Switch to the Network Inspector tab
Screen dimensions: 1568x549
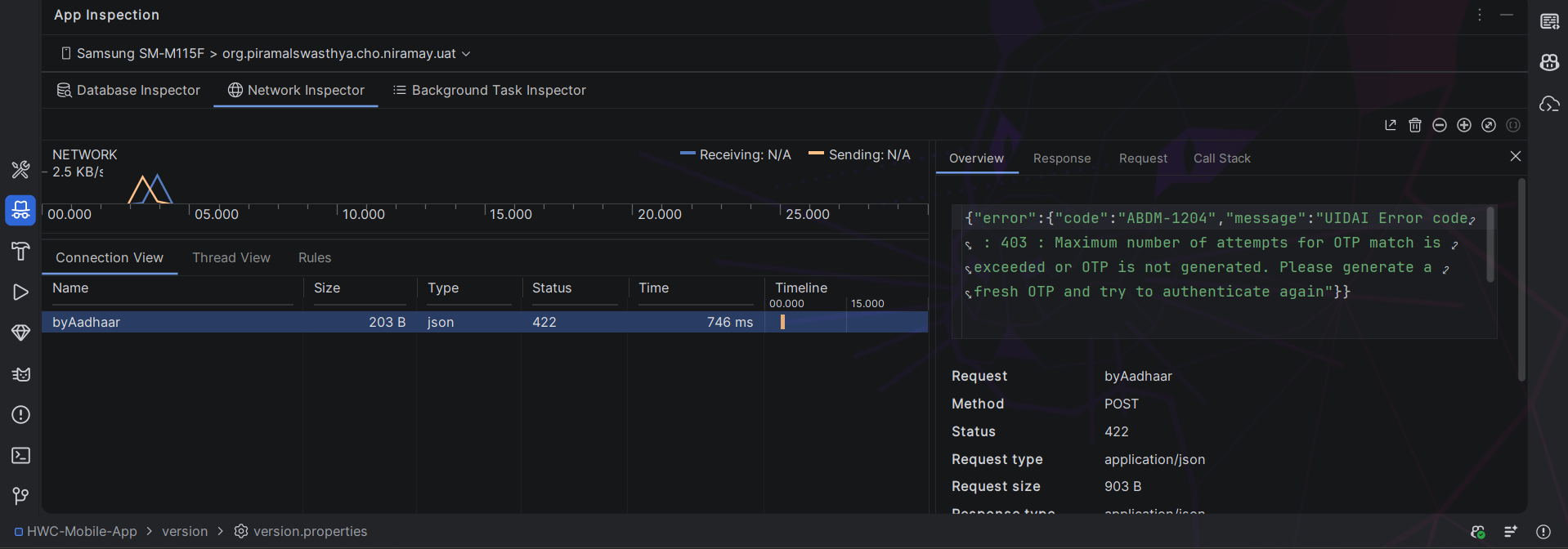point(296,90)
